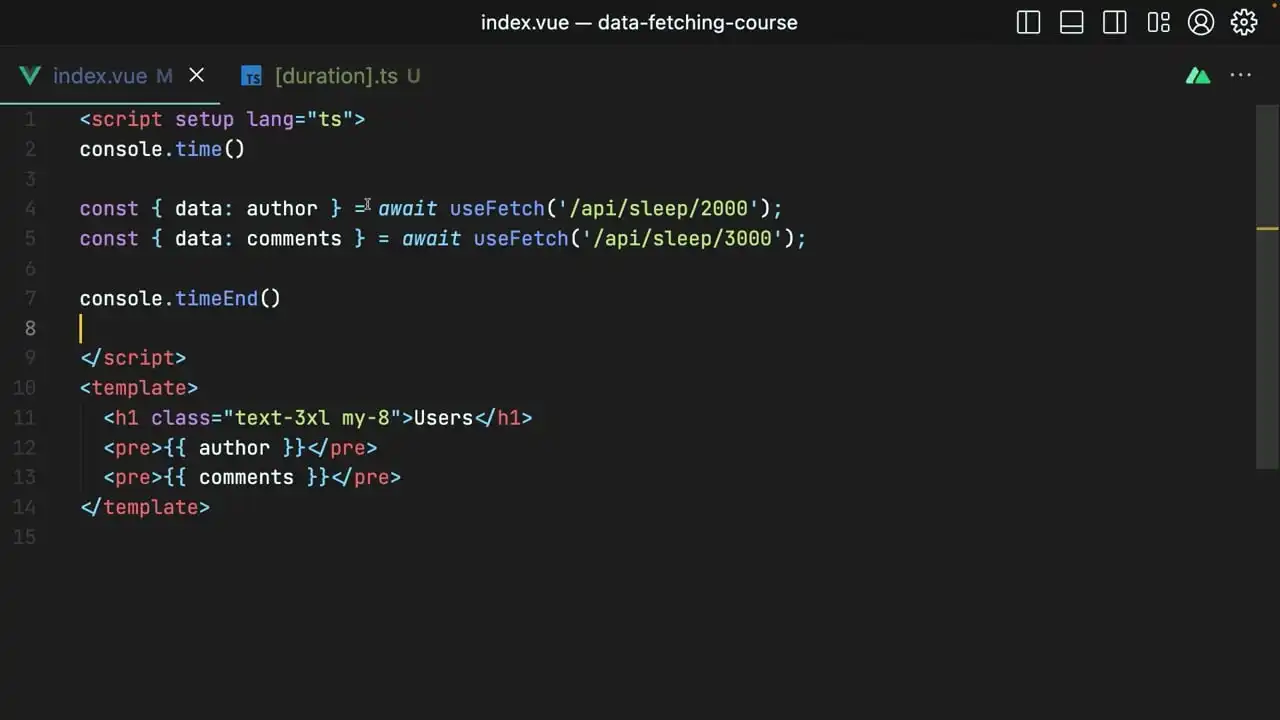Click line number 7 in the gutter
The image size is (1280, 720).
coord(30,298)
